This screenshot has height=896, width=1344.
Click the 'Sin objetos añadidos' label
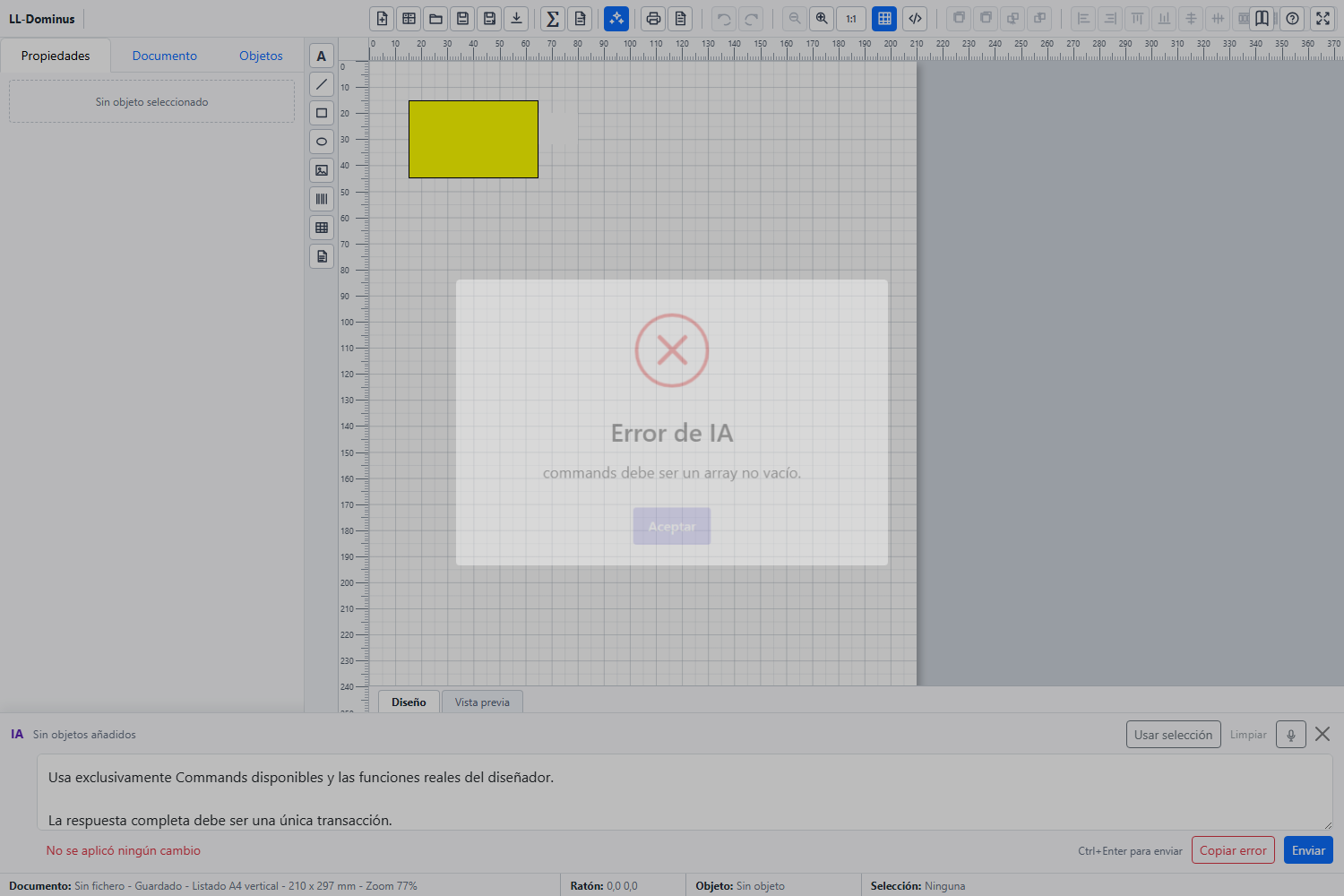[x=84, y=735]
